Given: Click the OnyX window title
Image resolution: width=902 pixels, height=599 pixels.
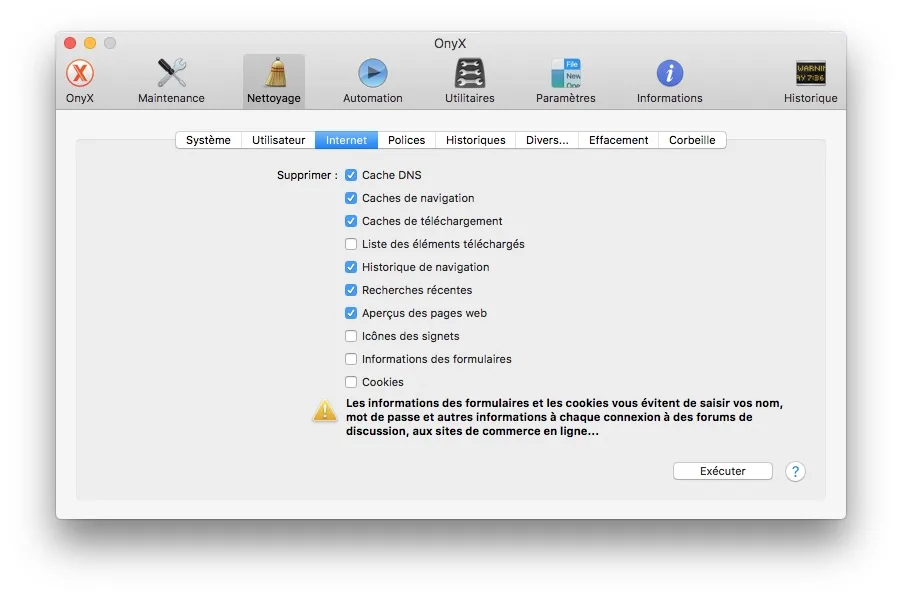Looking at the screenshot, I should pyautogui.click(x=450, y=43).
